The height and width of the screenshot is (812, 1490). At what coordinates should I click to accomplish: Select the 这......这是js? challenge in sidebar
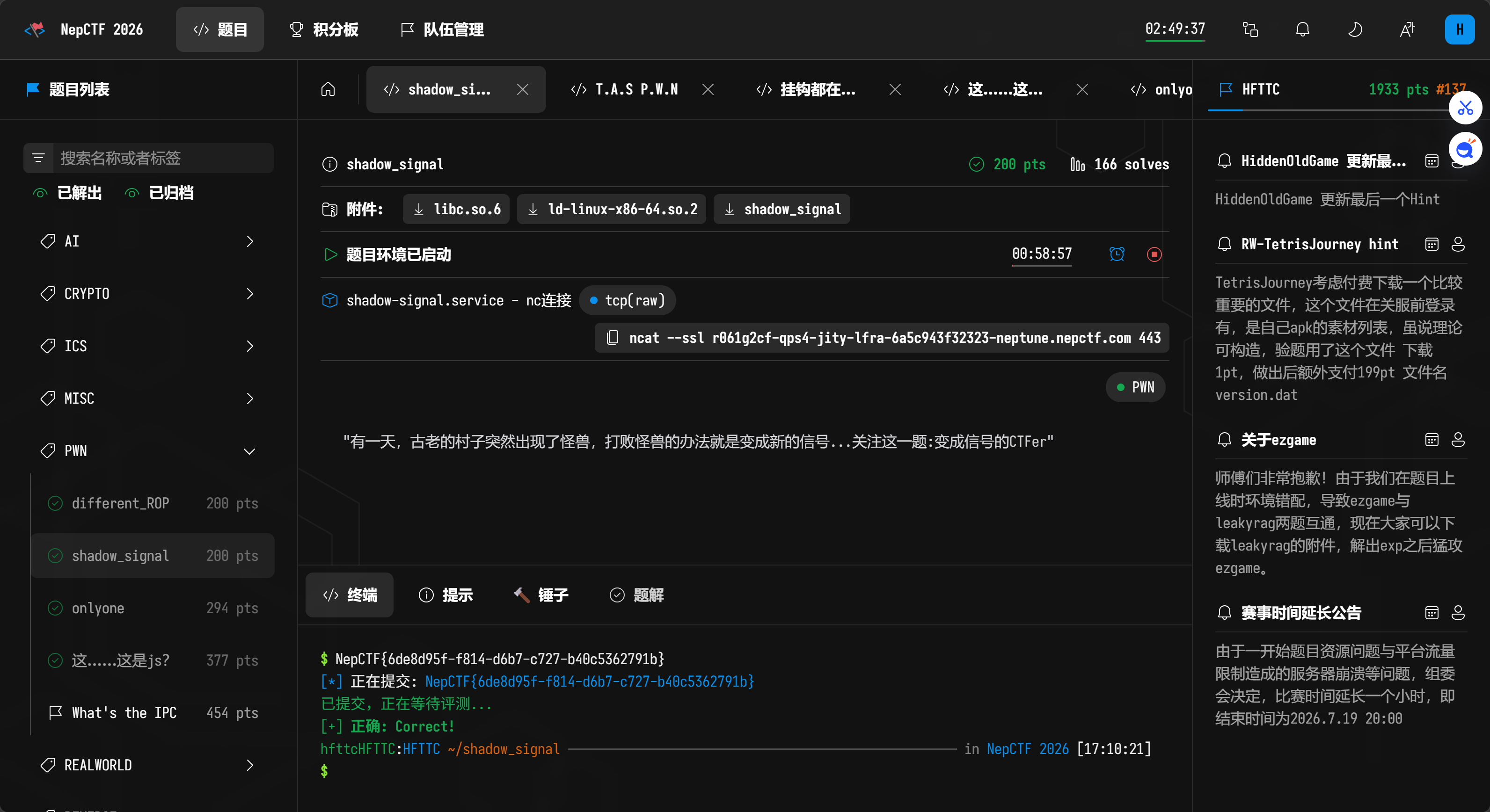pyautogui.click(x=153, y=660)
